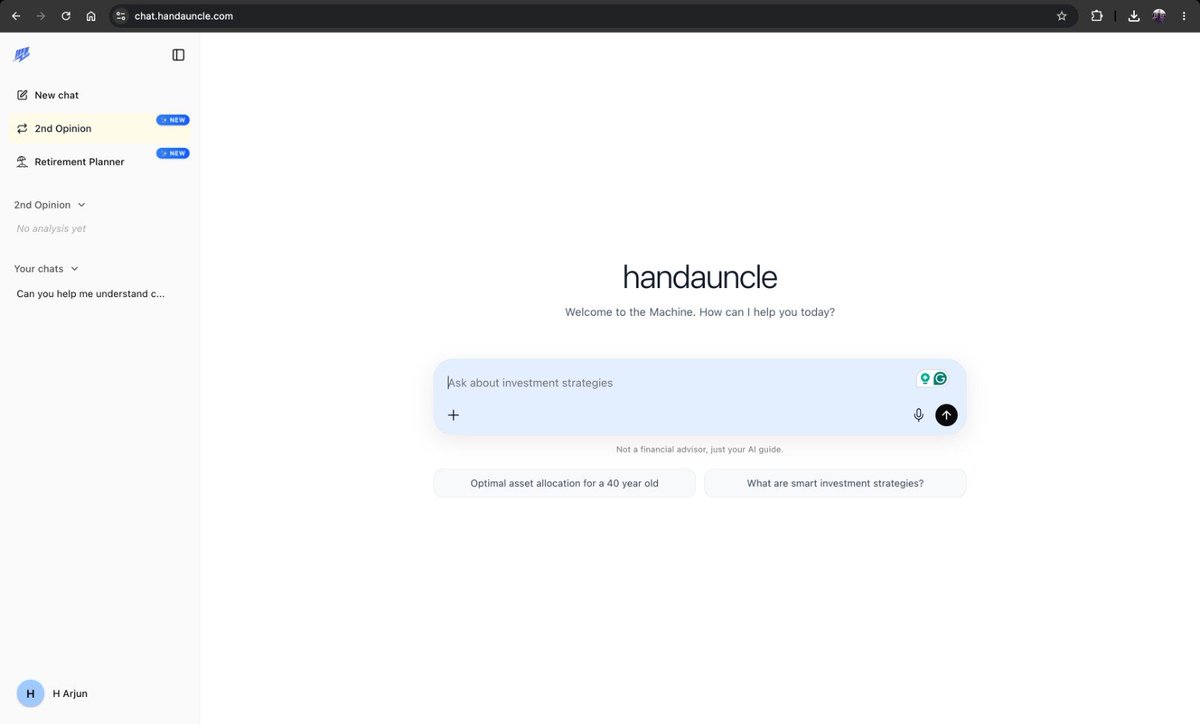Collapse the Your chats section
Screen dimensions: 1200x724
tap(46, 269)
